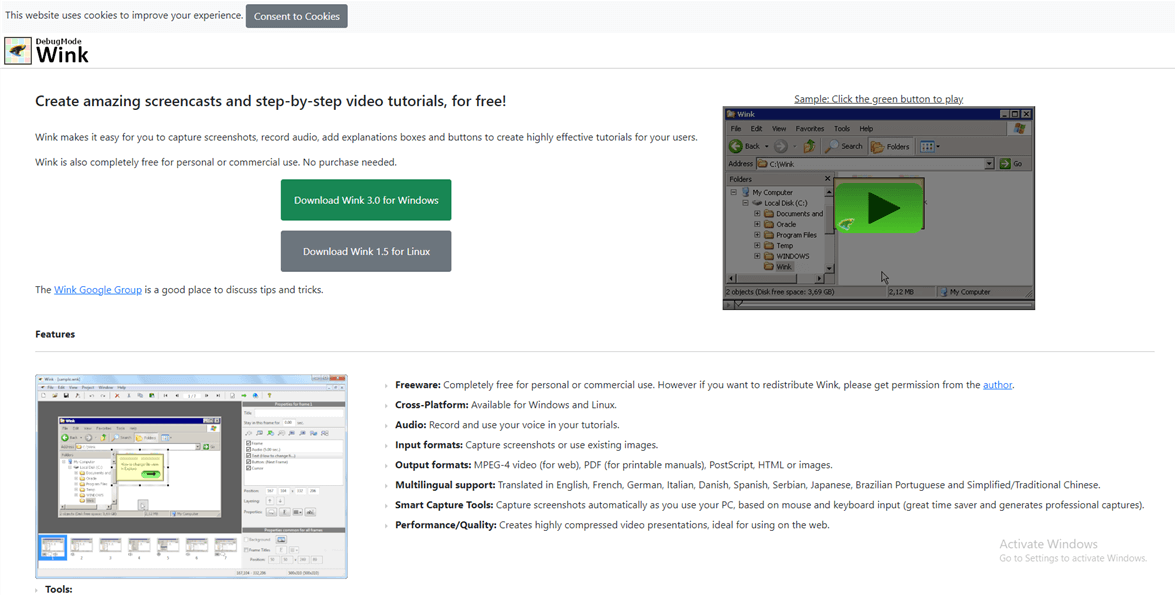
Task: Click the 'Tools:' label below screenshot
Action: [x=58, y=590]
